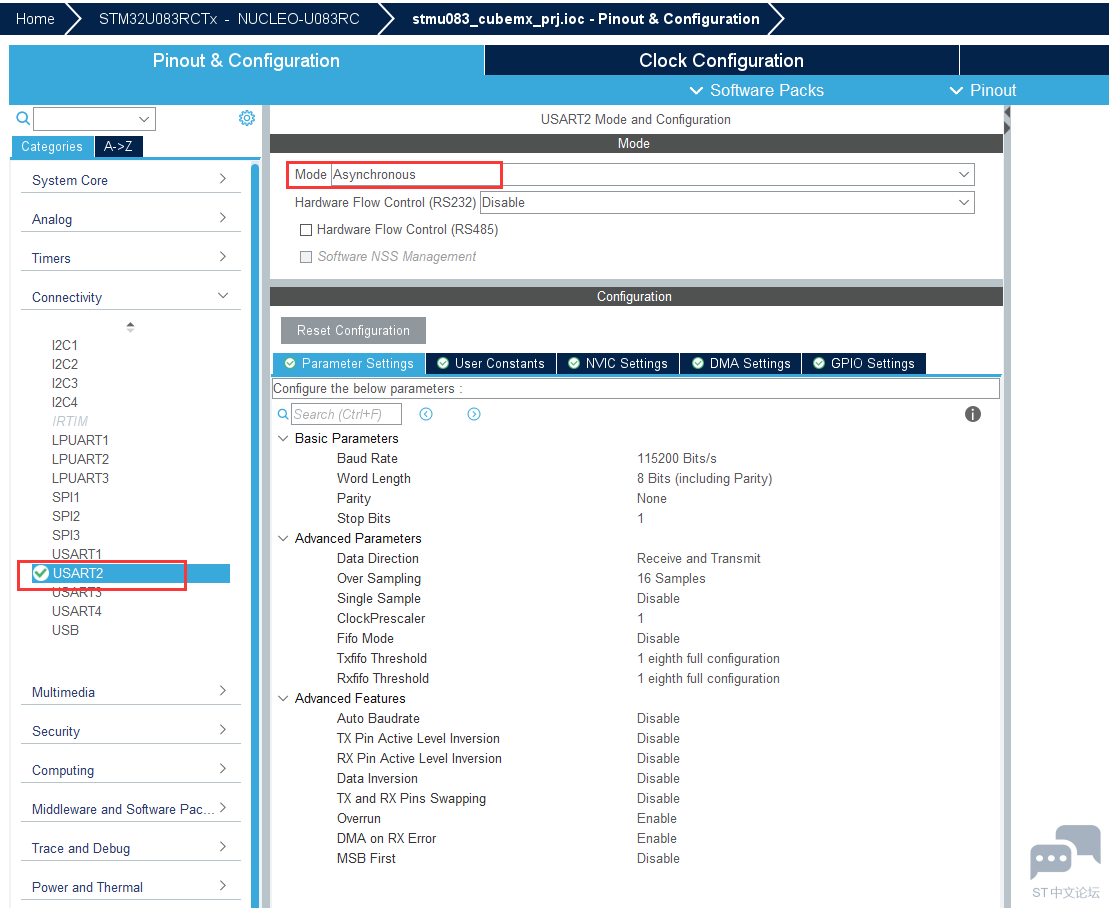This screenshot has height=908, width=1109.
Task: Click Word Length value 8 Bits (including Parity)
Action: pyautogui.click(x=704, y=479)
